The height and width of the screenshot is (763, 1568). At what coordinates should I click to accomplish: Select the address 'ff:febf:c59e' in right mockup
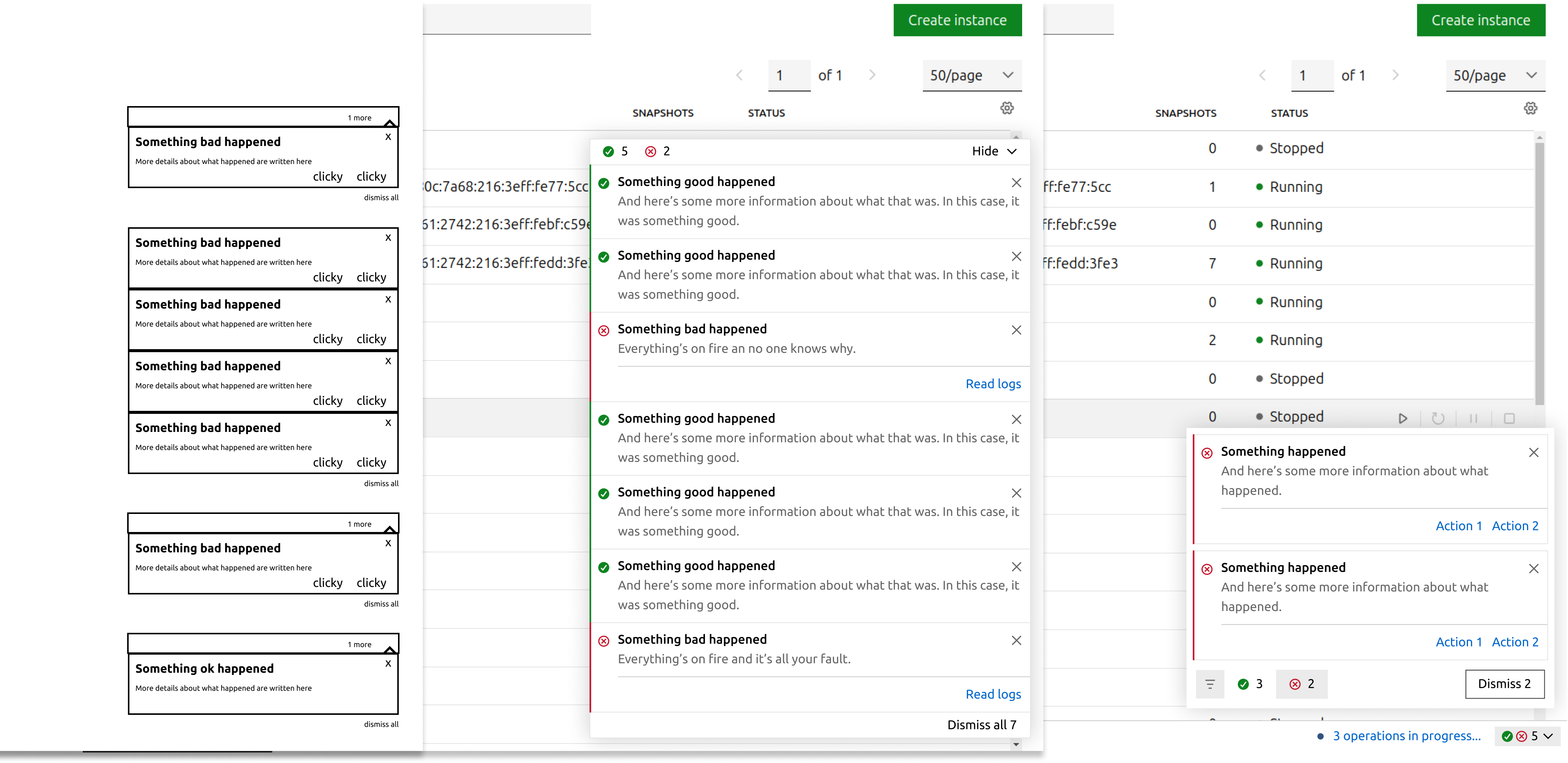coord(1080,225)
